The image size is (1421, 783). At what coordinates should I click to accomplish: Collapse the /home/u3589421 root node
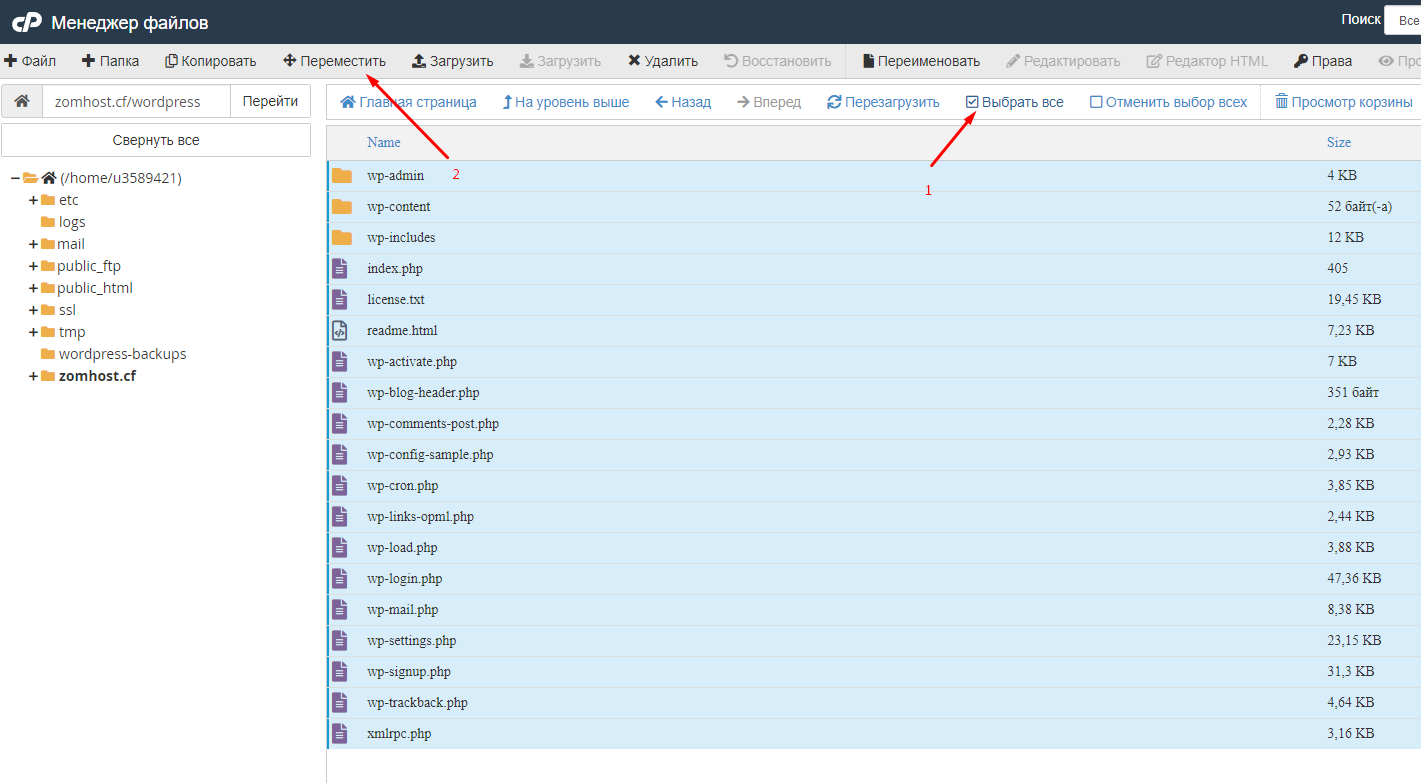[15, 178]
